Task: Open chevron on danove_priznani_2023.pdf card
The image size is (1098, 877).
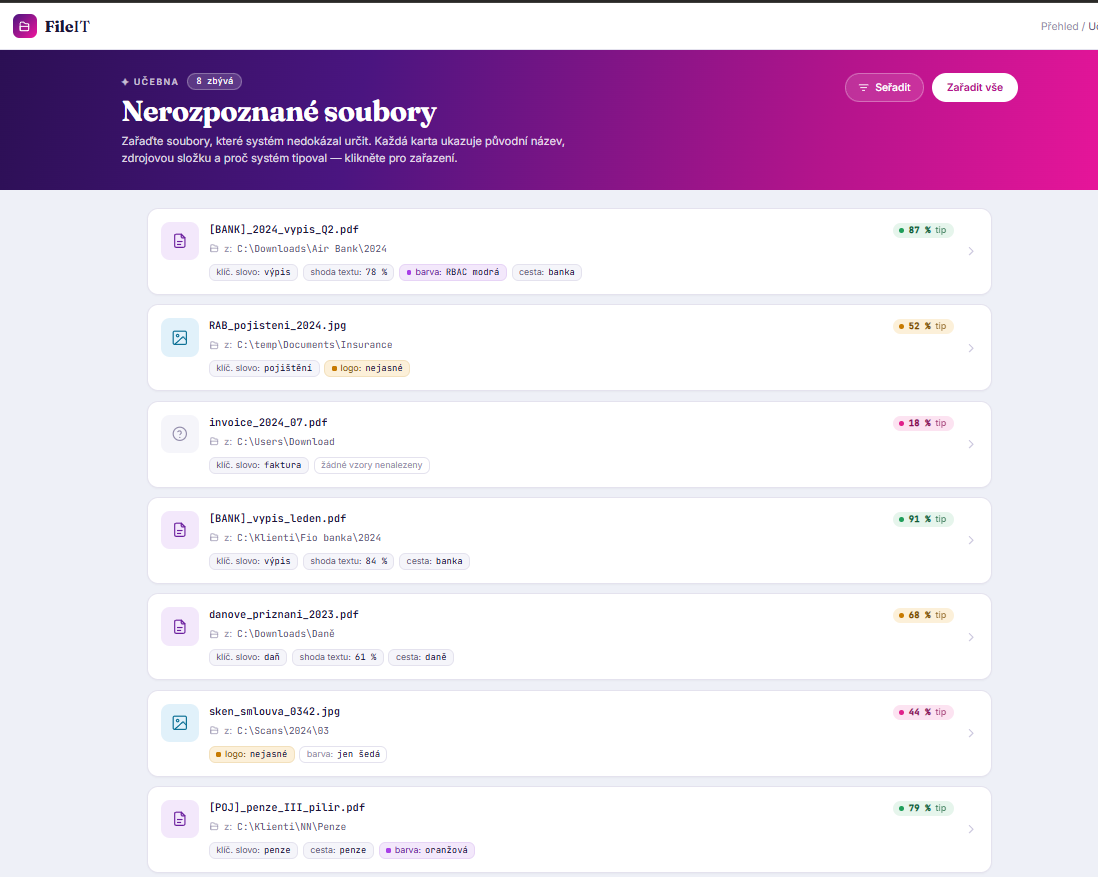Action: pyautogui.click(x=971, y=637)
